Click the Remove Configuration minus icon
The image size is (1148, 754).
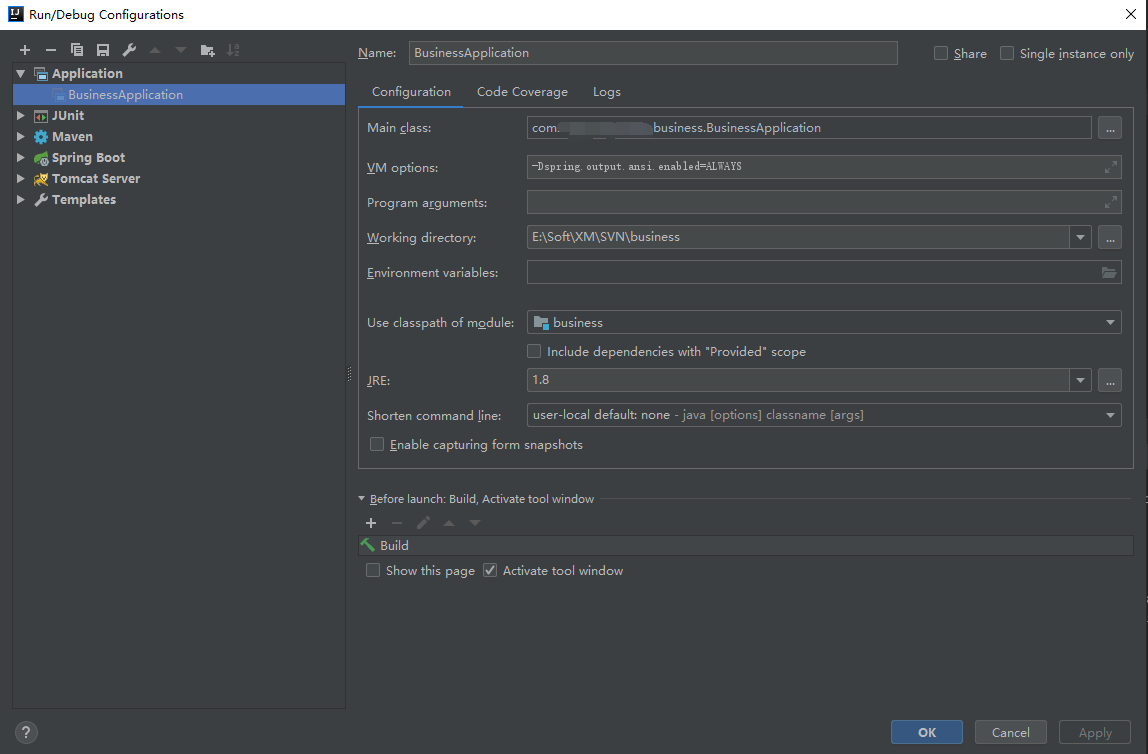51,50
